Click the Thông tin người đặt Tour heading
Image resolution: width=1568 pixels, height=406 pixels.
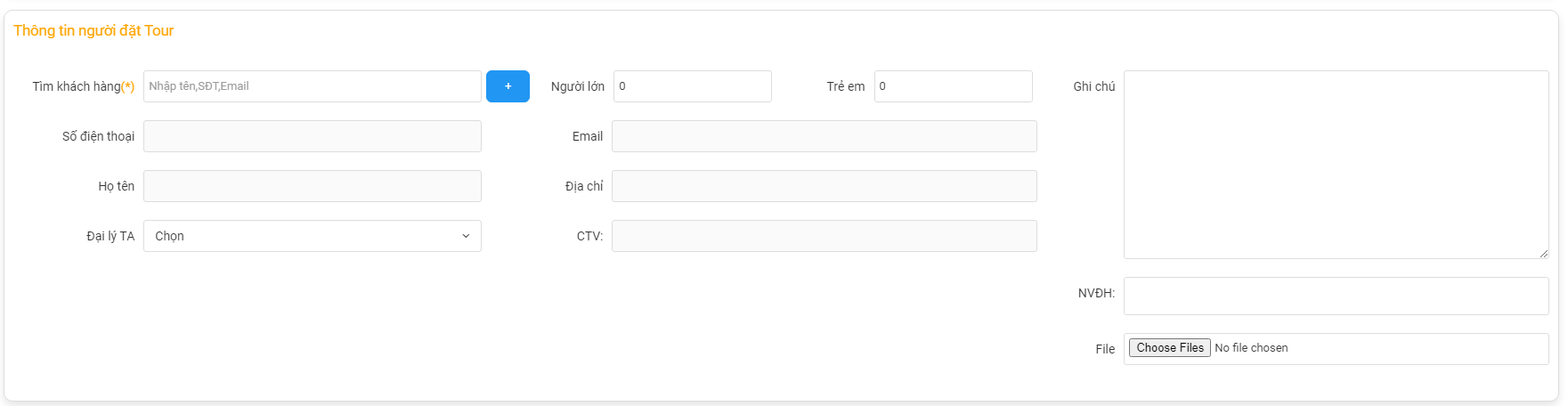pos(93,30)
